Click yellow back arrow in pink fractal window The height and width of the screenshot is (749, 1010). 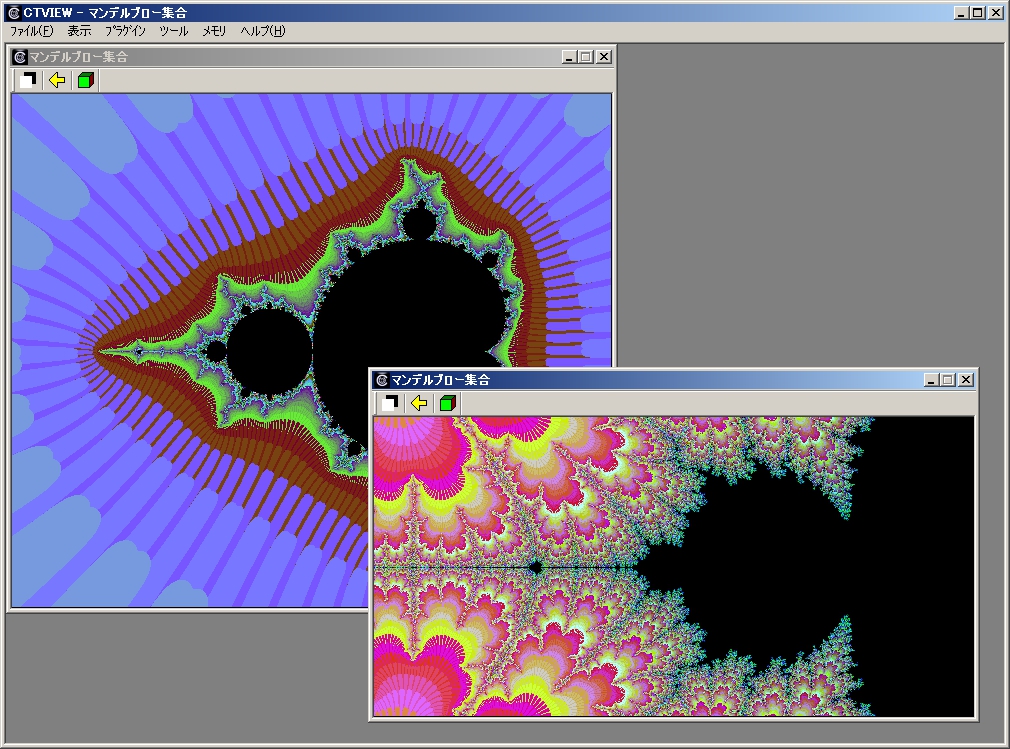point(419,402)
